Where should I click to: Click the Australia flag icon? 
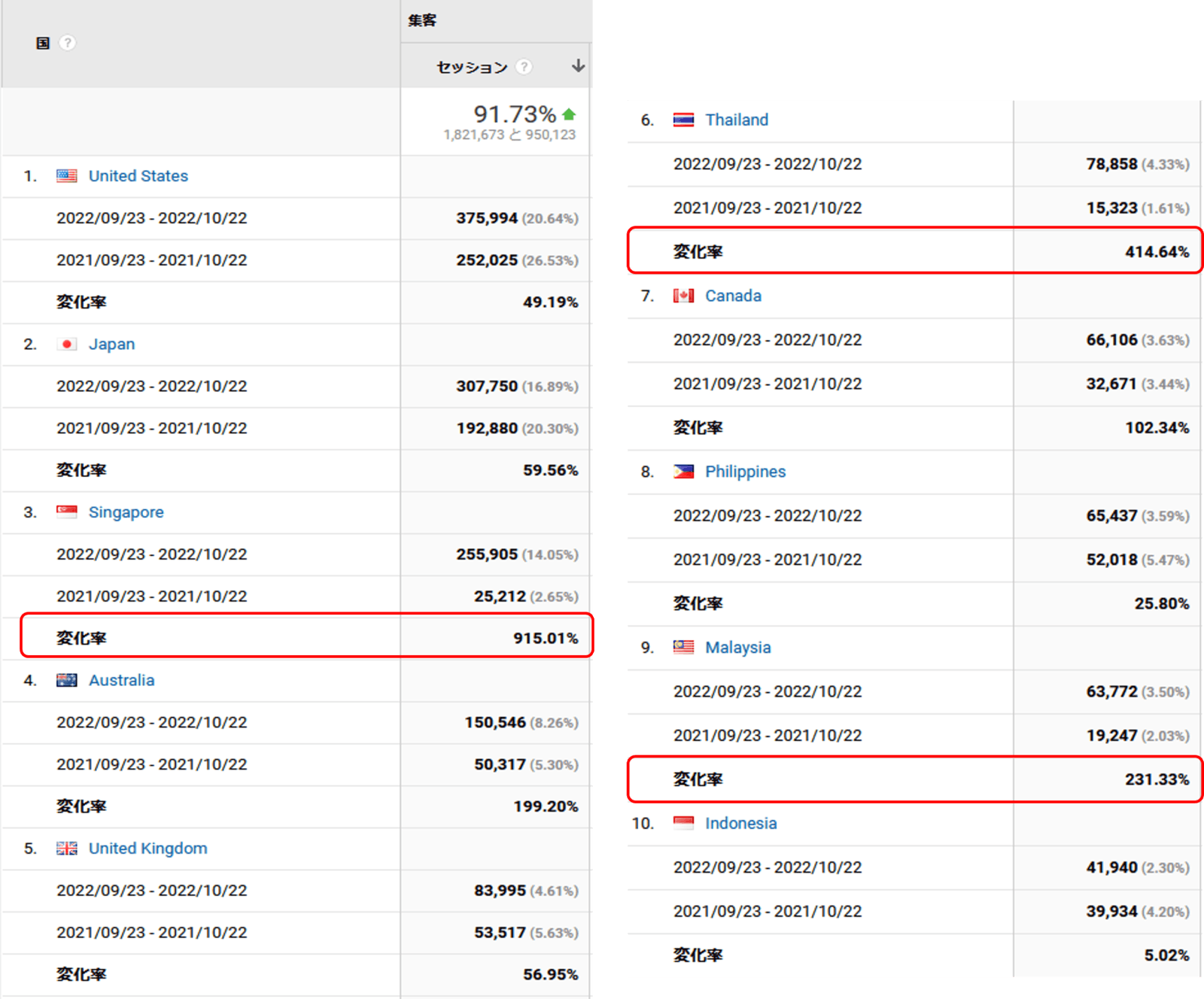[67, 680]
